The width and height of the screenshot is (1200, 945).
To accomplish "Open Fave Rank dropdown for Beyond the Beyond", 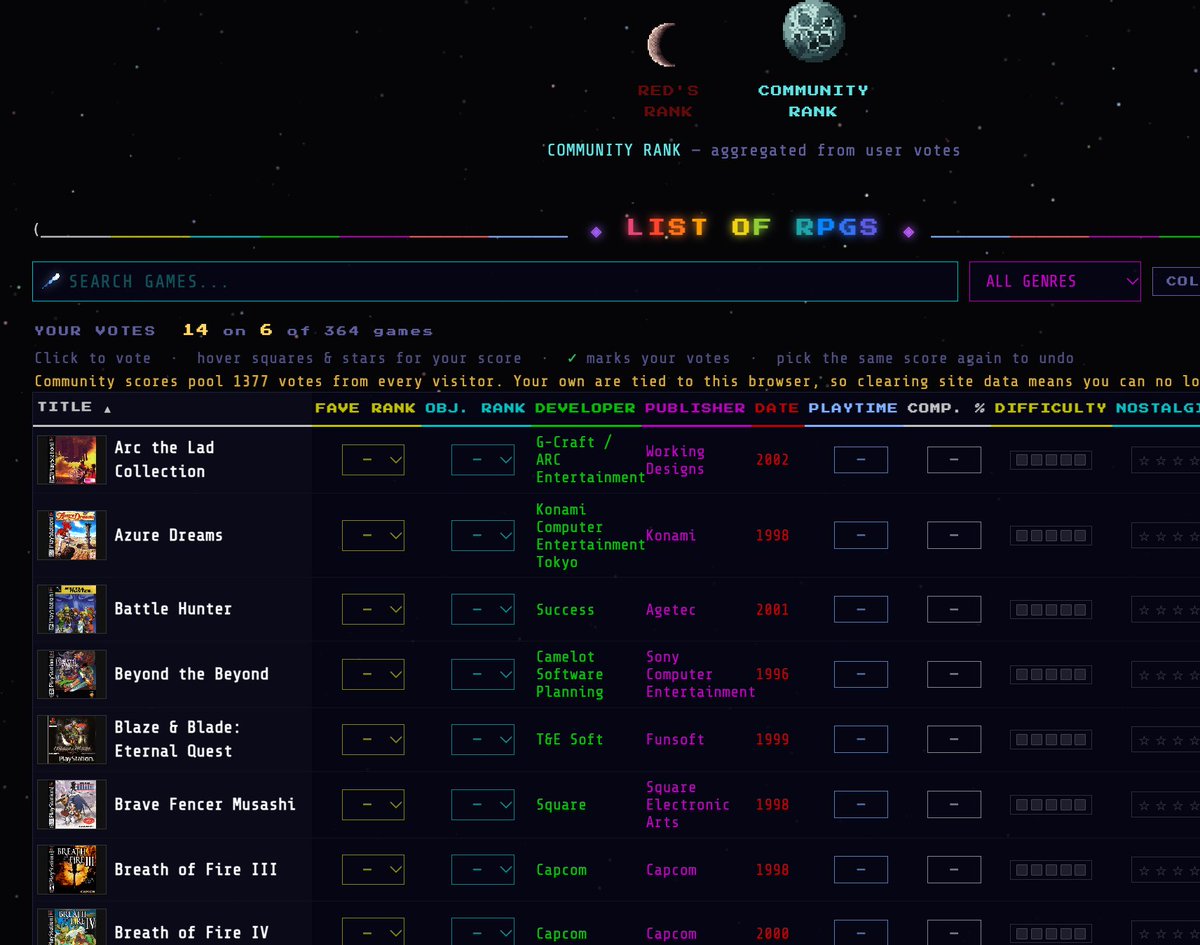I will point(373,674).
